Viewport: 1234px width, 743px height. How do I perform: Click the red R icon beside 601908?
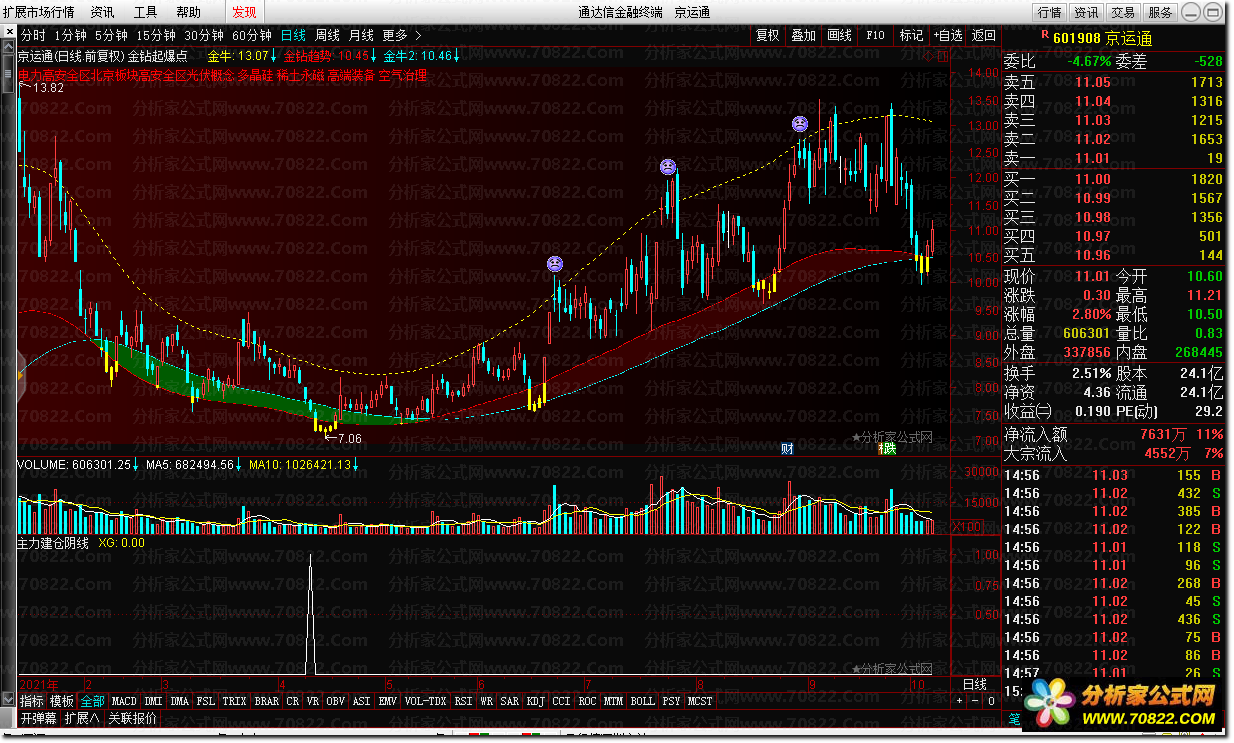coord(1045,35)
